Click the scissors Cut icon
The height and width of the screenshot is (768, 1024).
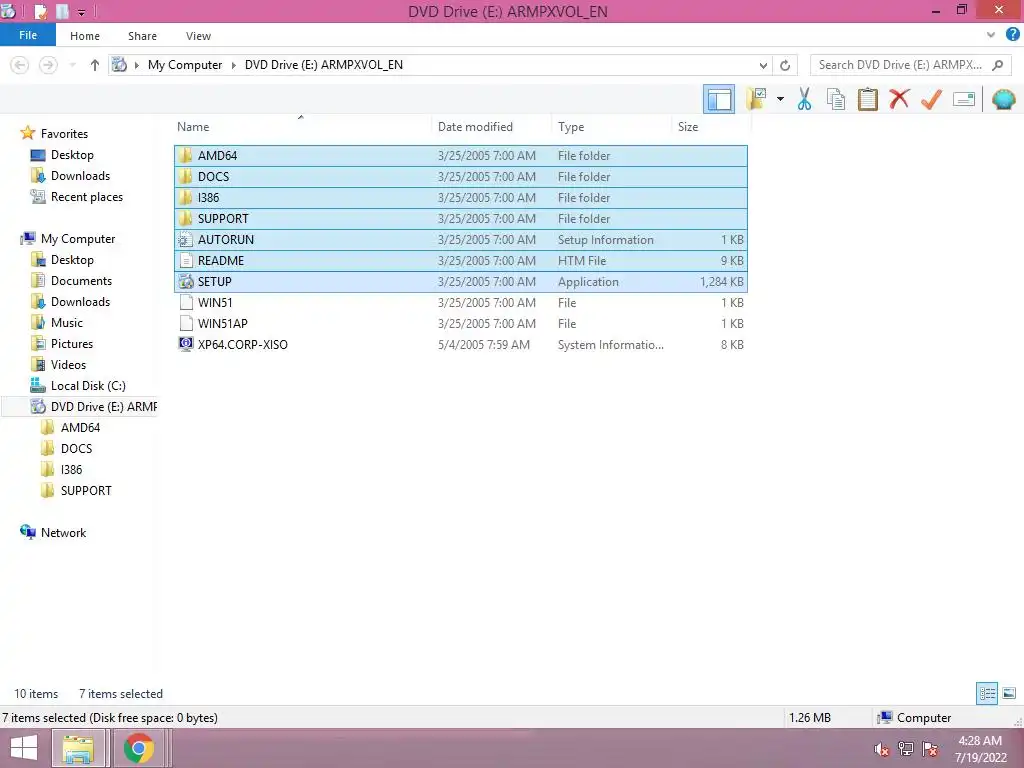point(805,99)
